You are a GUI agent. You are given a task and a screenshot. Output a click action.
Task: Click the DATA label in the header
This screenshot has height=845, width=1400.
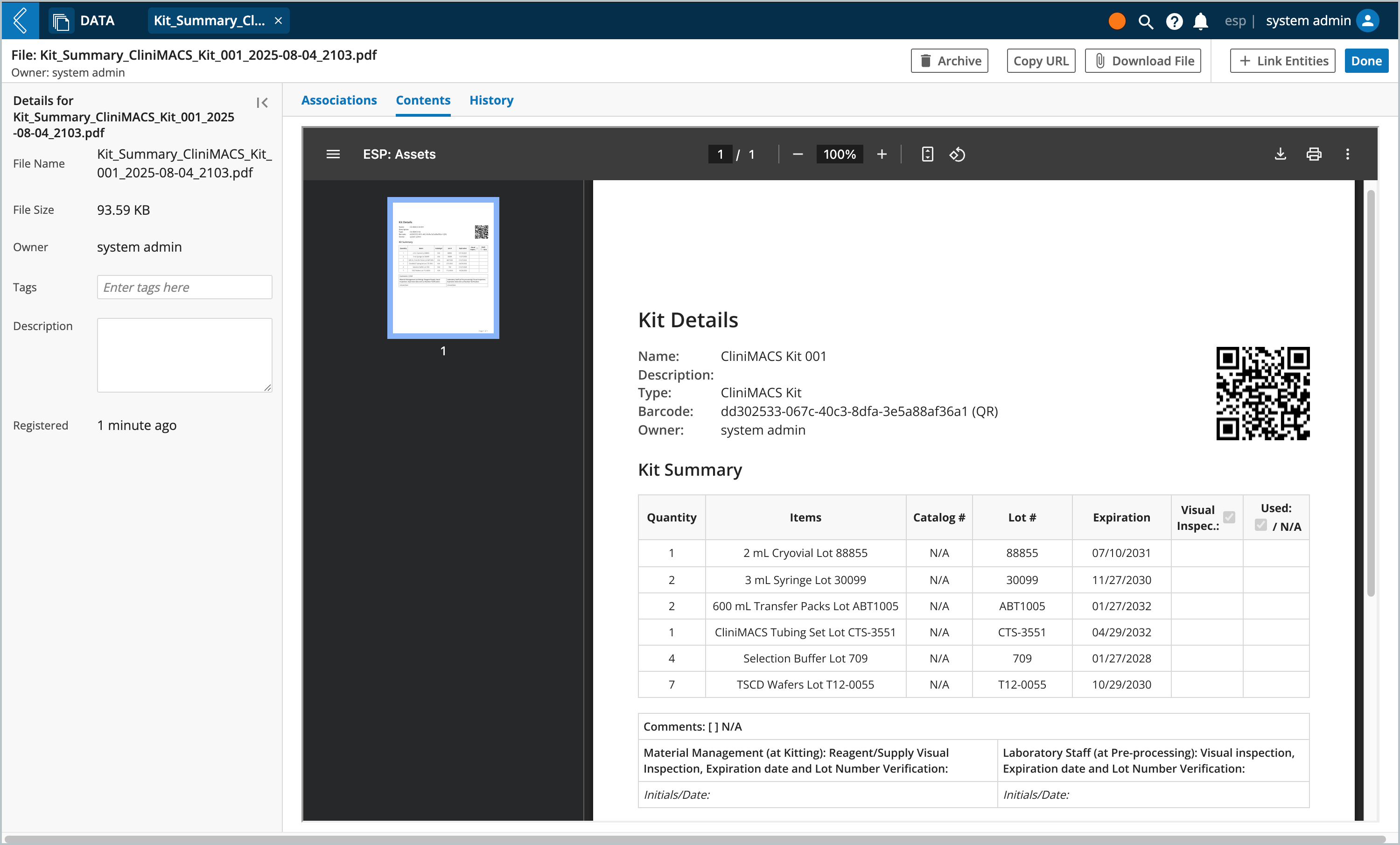pos(97,21)
